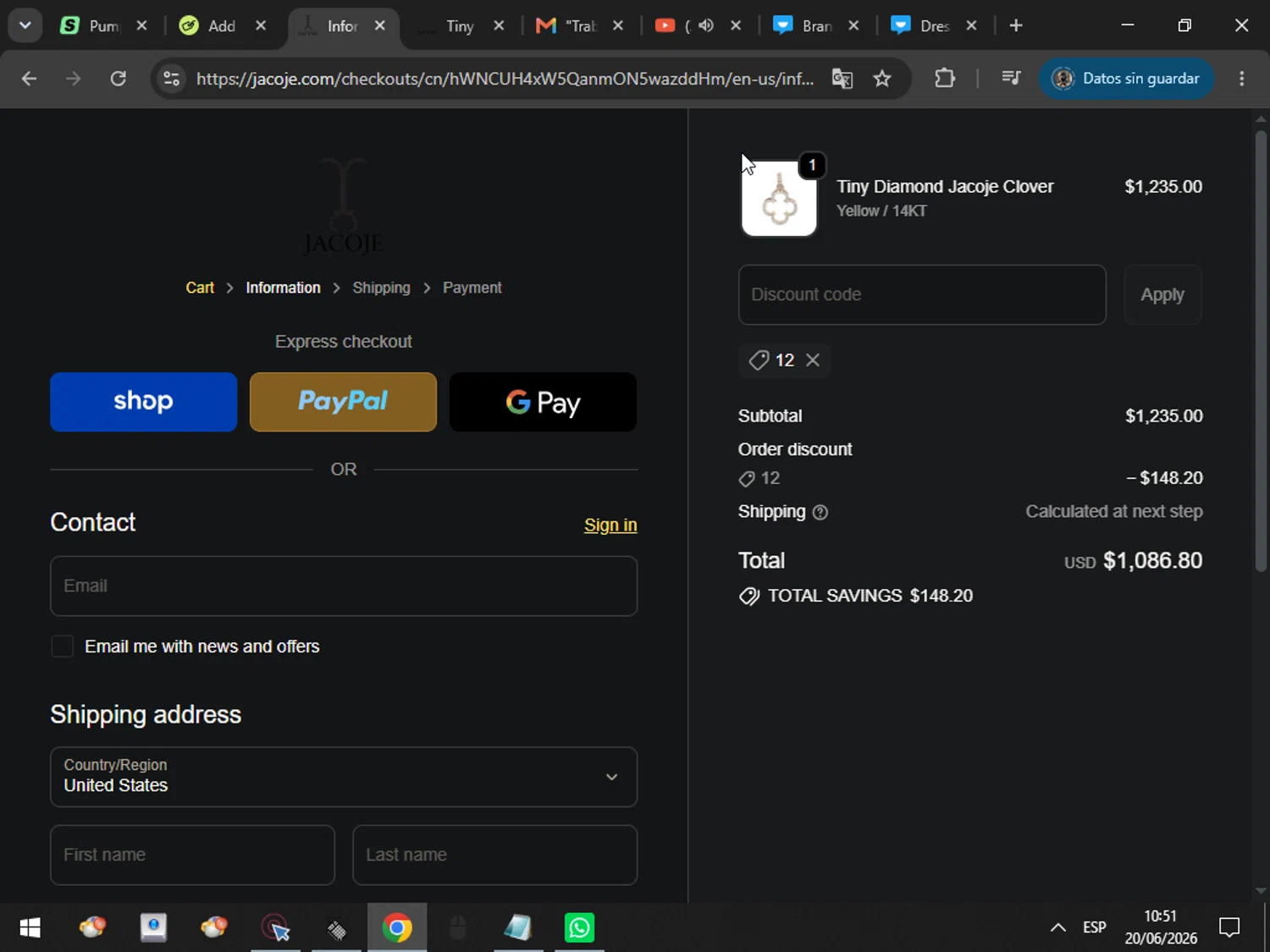Close the Pum tab

pyautogui.click(x=141, y=25)
